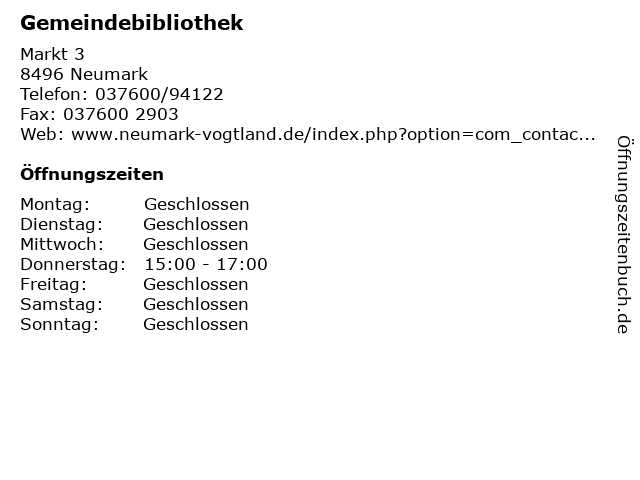This screenshot has width=640, height=480.
Task: Click the Fax number 037600 2903
Action: click(x=121, y=114)
